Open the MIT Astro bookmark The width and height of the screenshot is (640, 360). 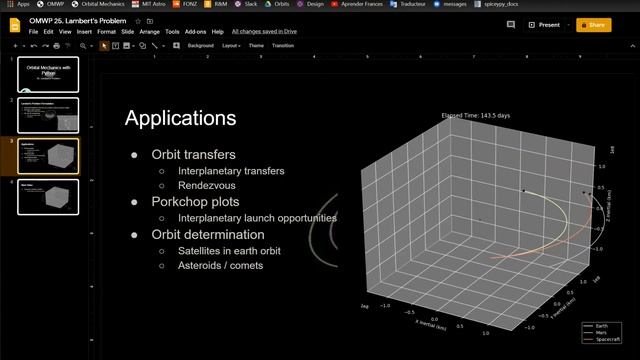(149, 4)
